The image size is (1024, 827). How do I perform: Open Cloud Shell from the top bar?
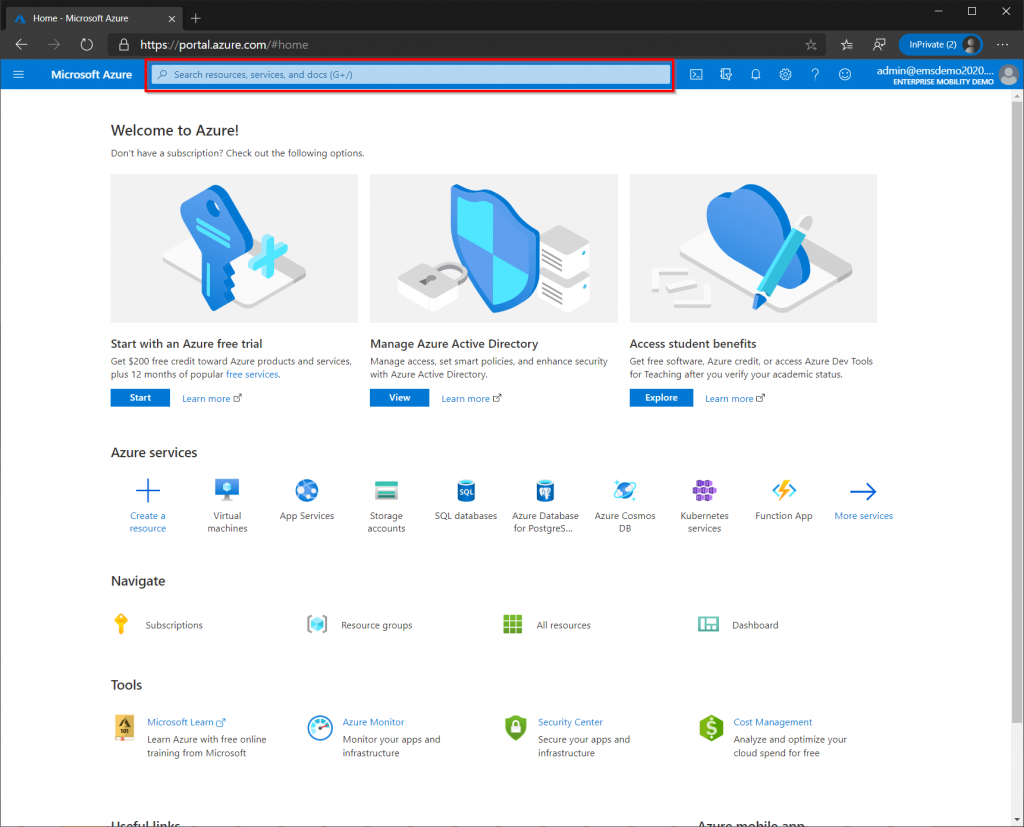pyautogui.click(x=696, y=74)
